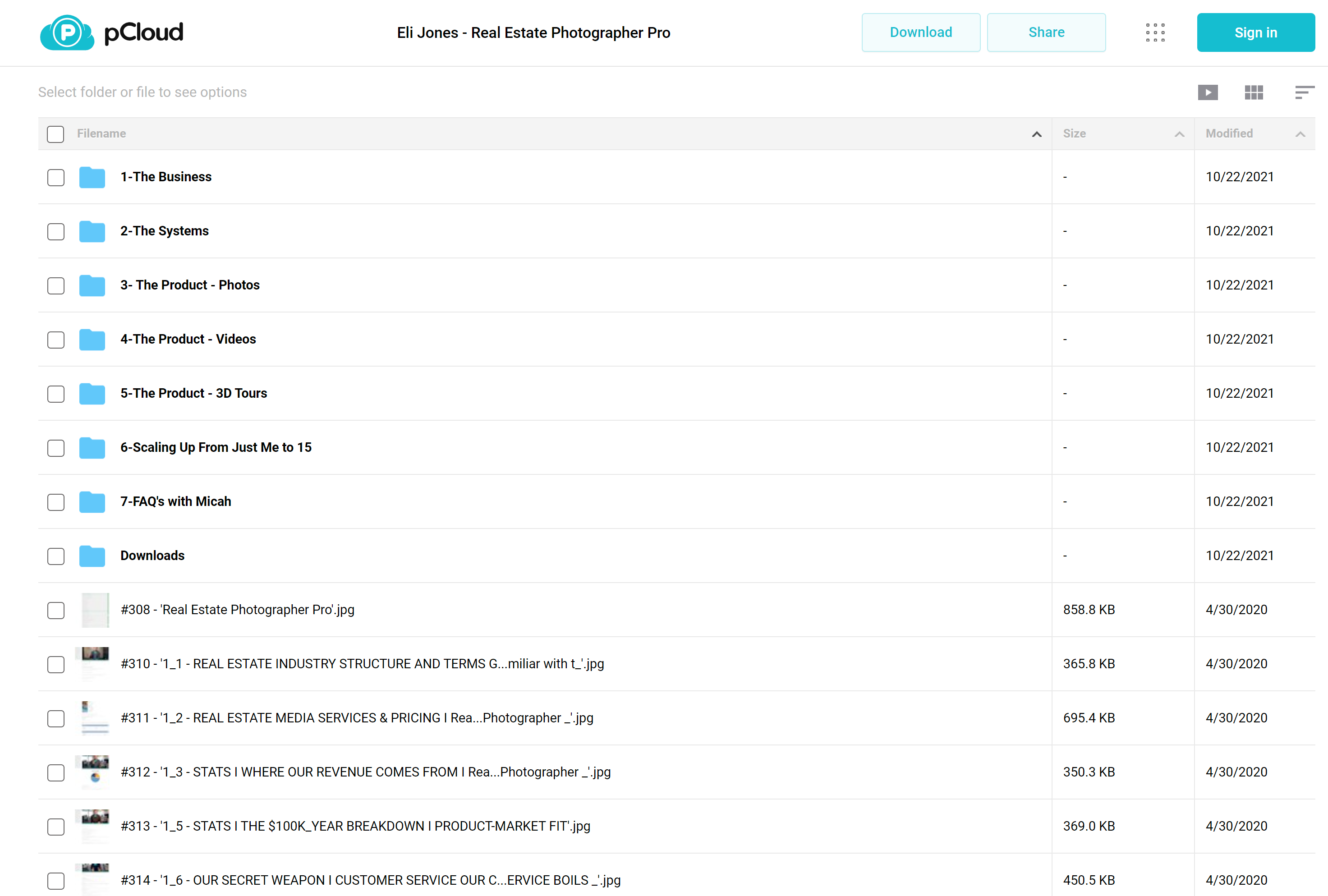Toggle checkbox for 2-The Systems folder
Screen dimensions: 1328x896
tap(56, 231)
